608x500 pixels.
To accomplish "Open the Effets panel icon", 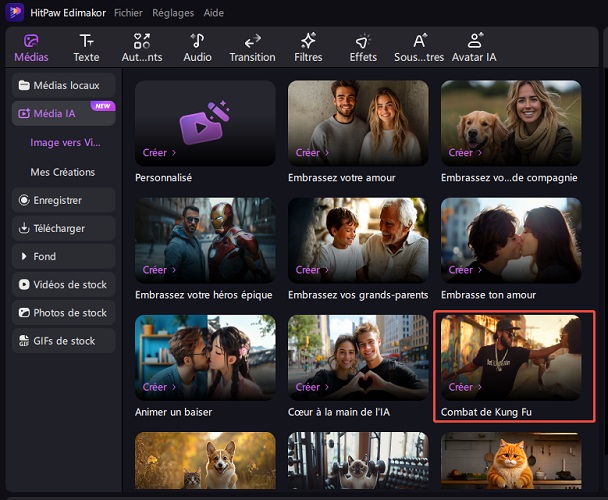I will click(x=363, y=41).
